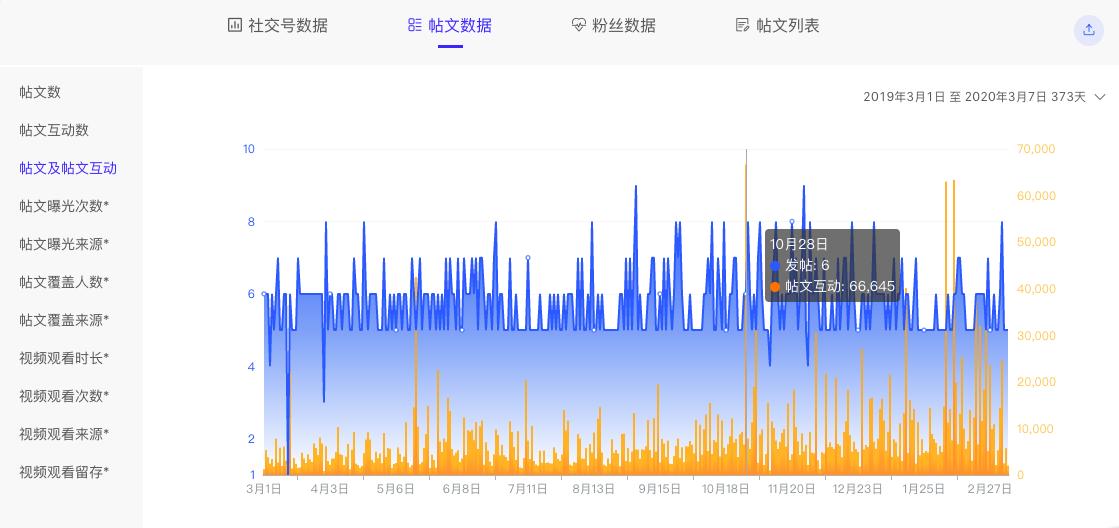Click right axis value 70,000
The width and height of the screenshot is (1119, 528).
click(1035, 149)
